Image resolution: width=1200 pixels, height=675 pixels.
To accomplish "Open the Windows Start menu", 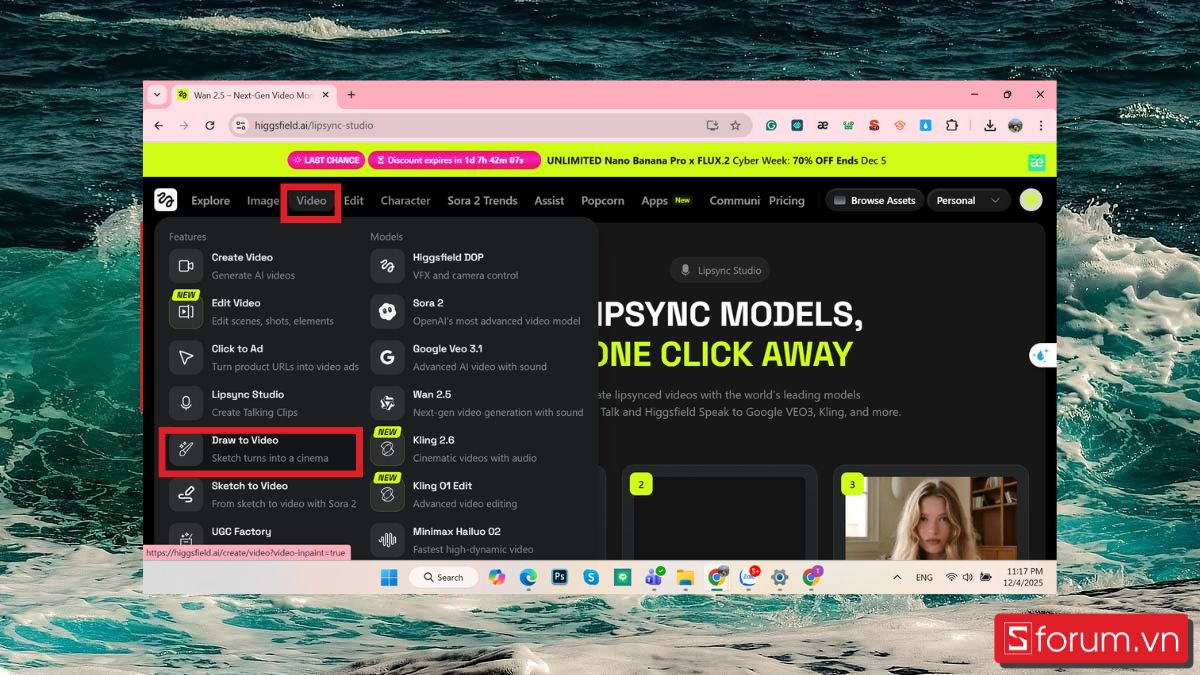I will (x=389, y=577).
